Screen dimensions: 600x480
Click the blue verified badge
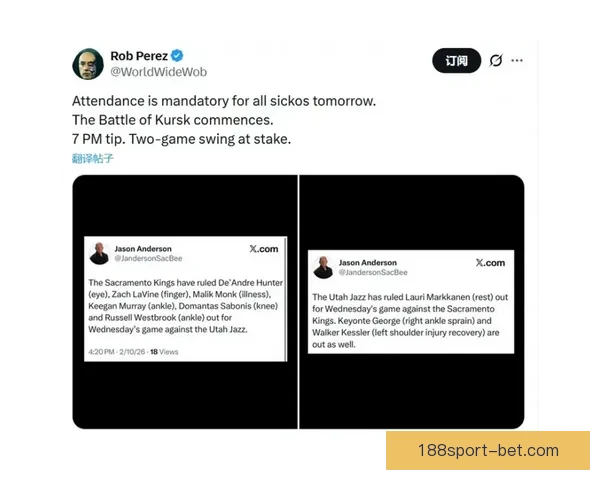coord(177,56)
